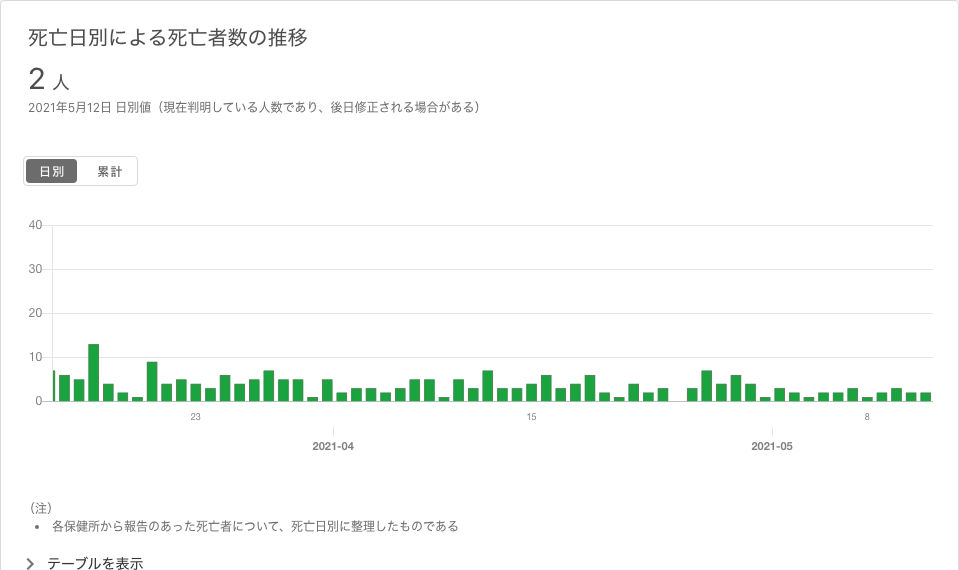Screen dimensions: 959x570
Task: Click the 20 y-axis label
Action: [35, 313]
